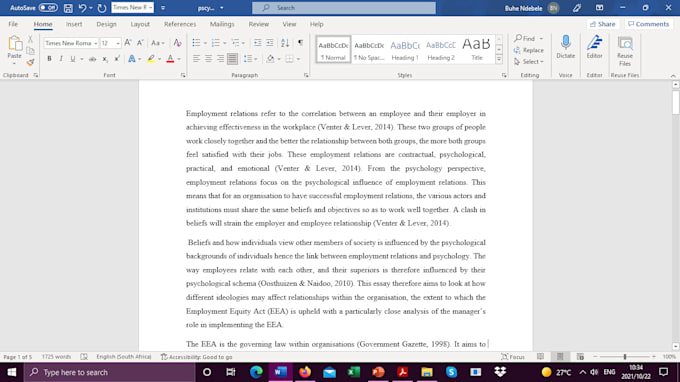The image size is (680, 382).
Task: Open the Quick Access Toolbar customize dropdown
Action: pos(163,8)
